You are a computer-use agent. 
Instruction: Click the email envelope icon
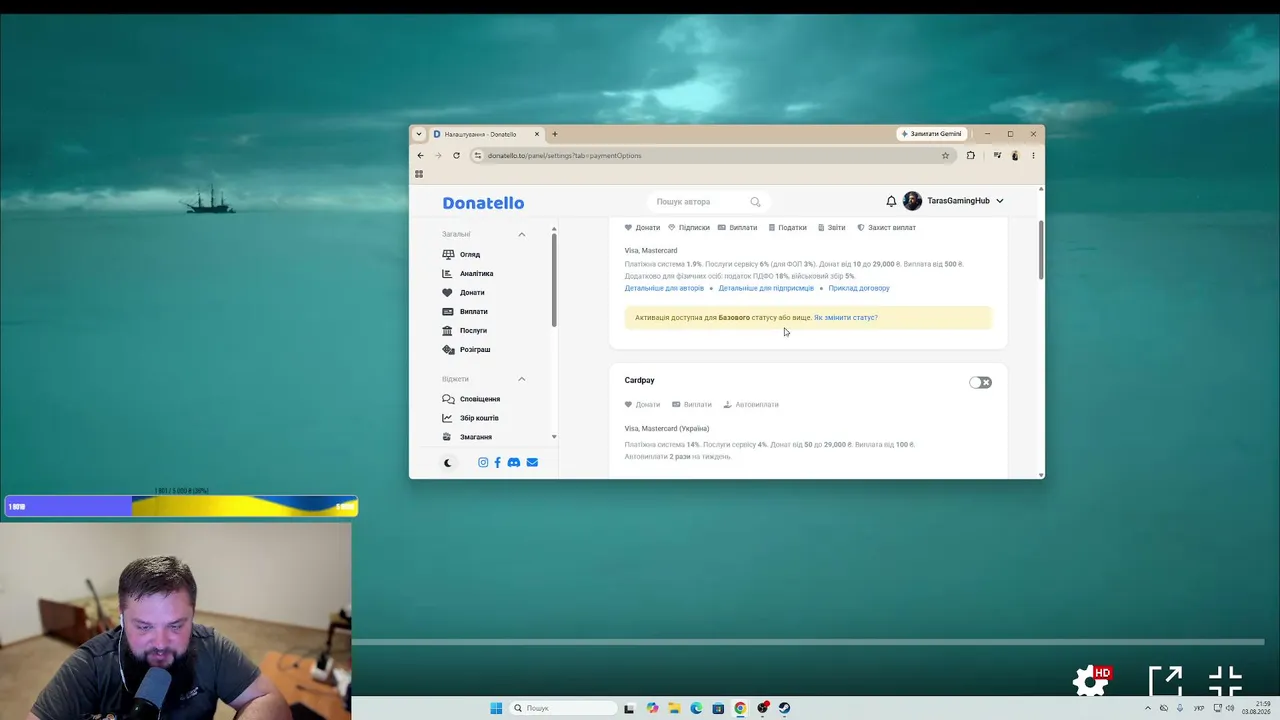[532, 462]
